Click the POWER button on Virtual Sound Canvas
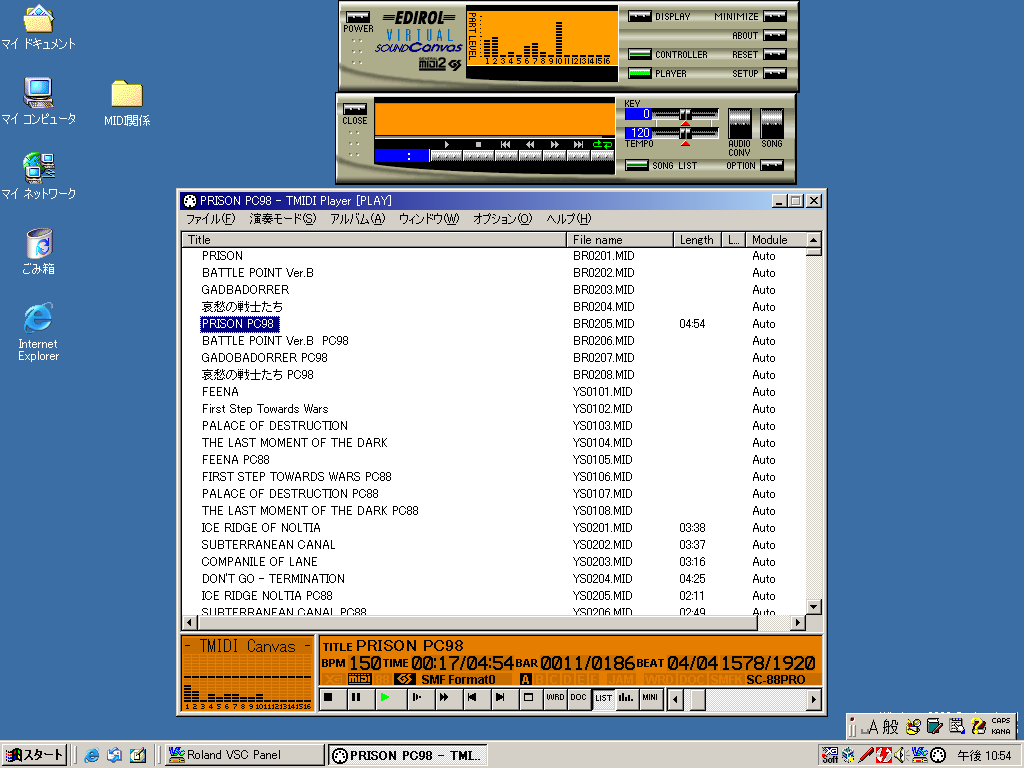This screenshot has width=1024, height=768. click(357, 17)
